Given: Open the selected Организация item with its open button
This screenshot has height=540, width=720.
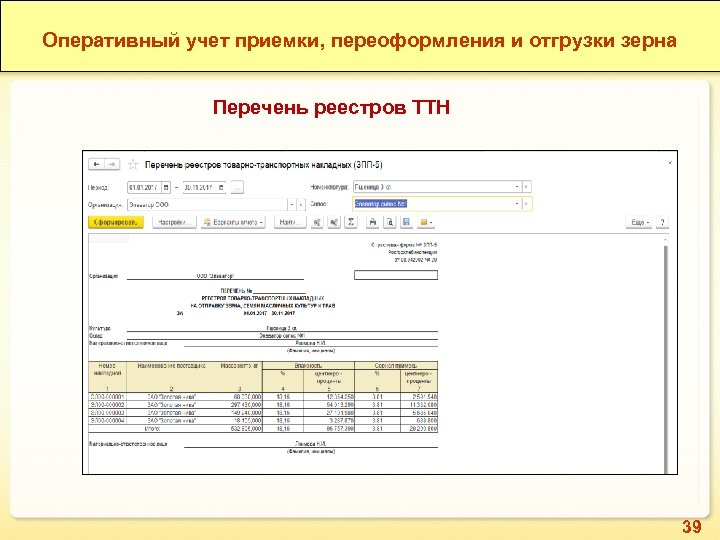Looking at the screenshot, I should click(301, 204).
